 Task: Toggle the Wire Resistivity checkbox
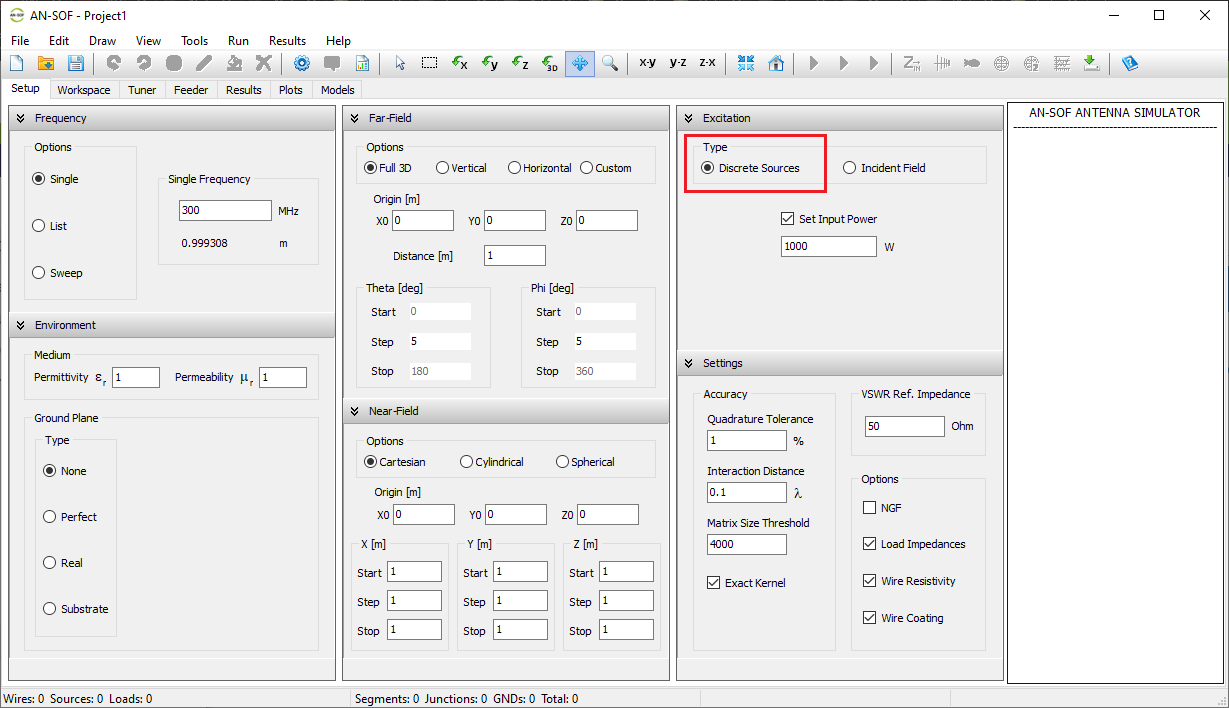pos(869,581)
